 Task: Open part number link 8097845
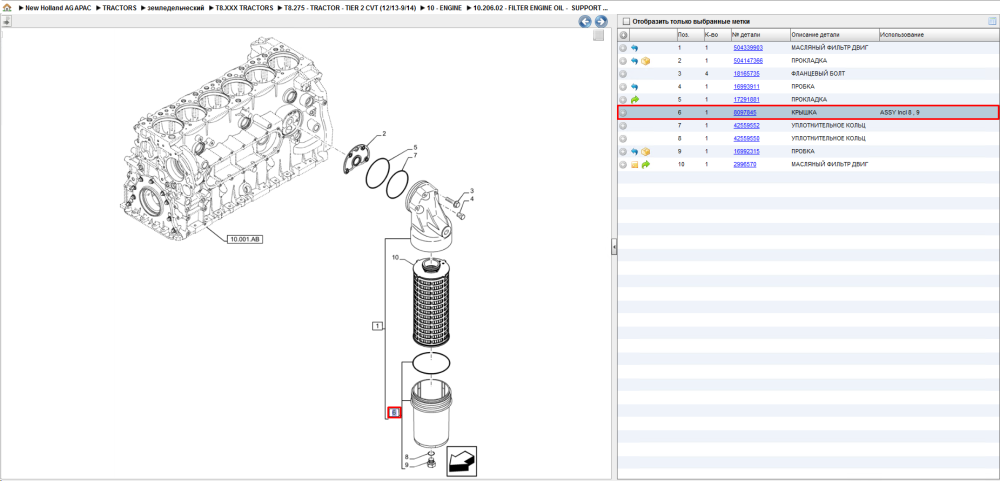click(x=745, y=113)
